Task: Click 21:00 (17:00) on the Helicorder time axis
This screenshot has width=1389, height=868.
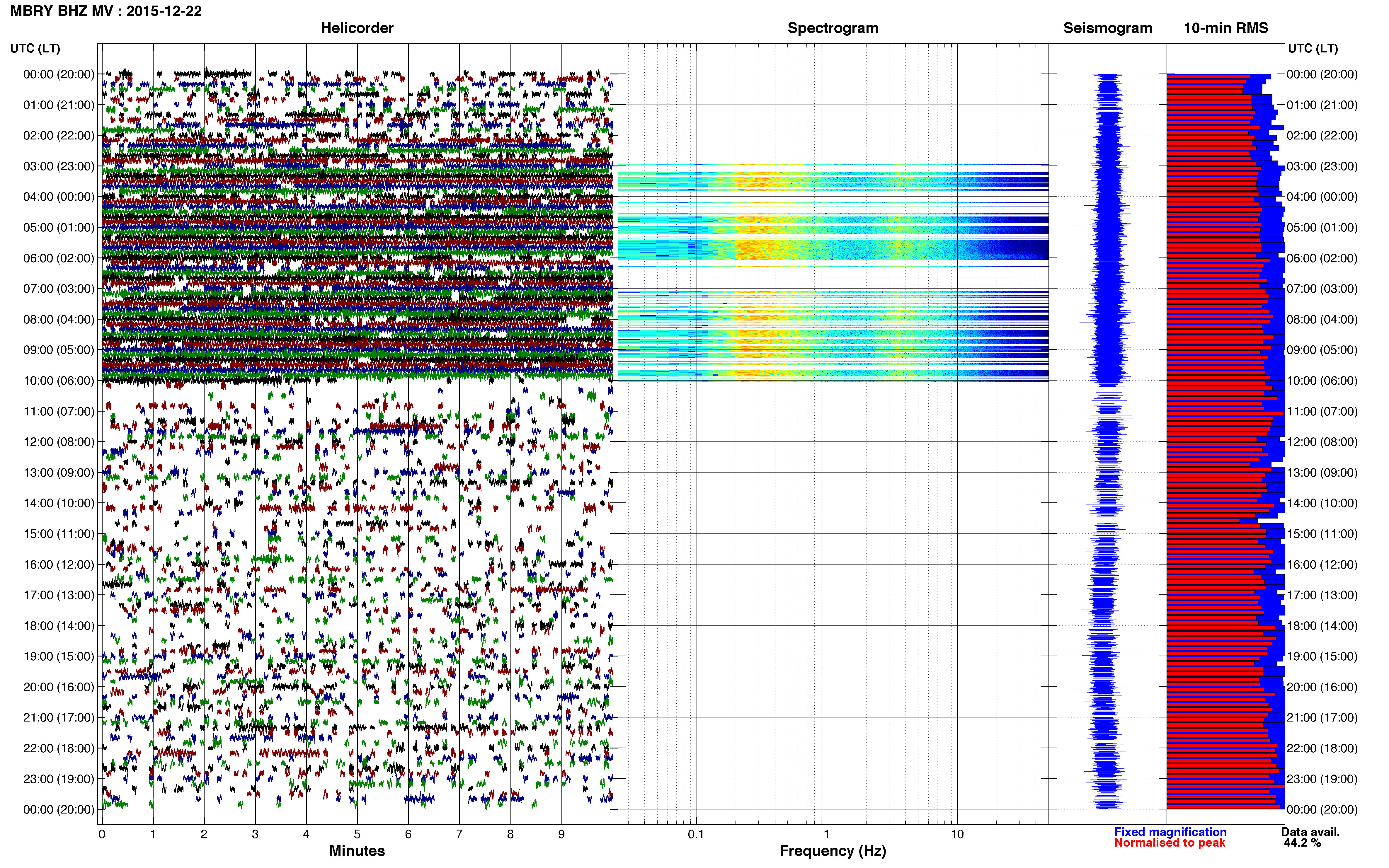Action: click(59, 718)
